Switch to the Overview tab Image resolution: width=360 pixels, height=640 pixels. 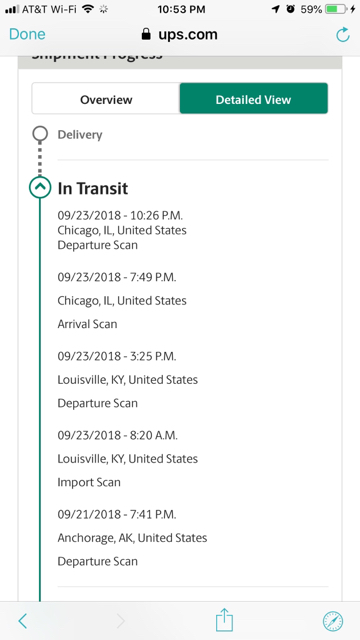pyautogui.click(x=106, y=99)
